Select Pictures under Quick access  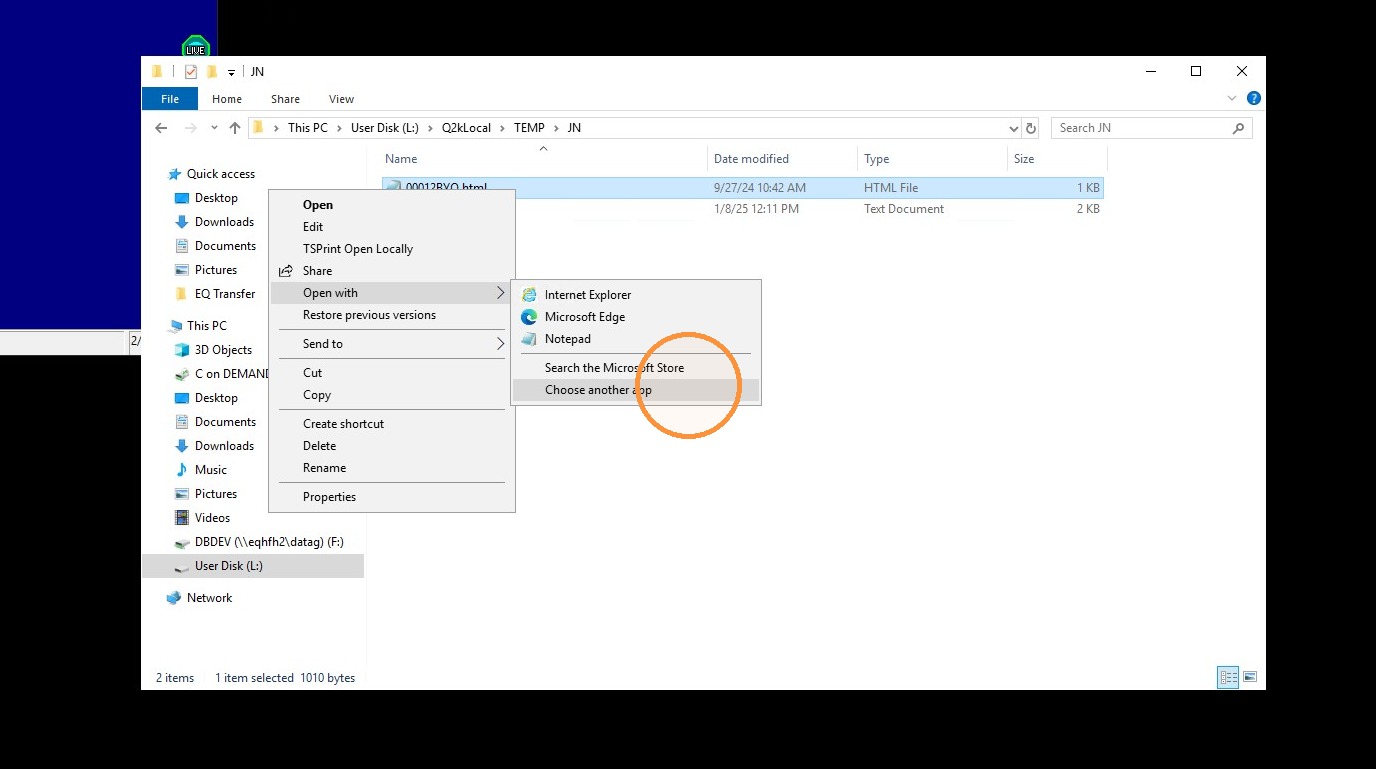click(x=216, y=270)
